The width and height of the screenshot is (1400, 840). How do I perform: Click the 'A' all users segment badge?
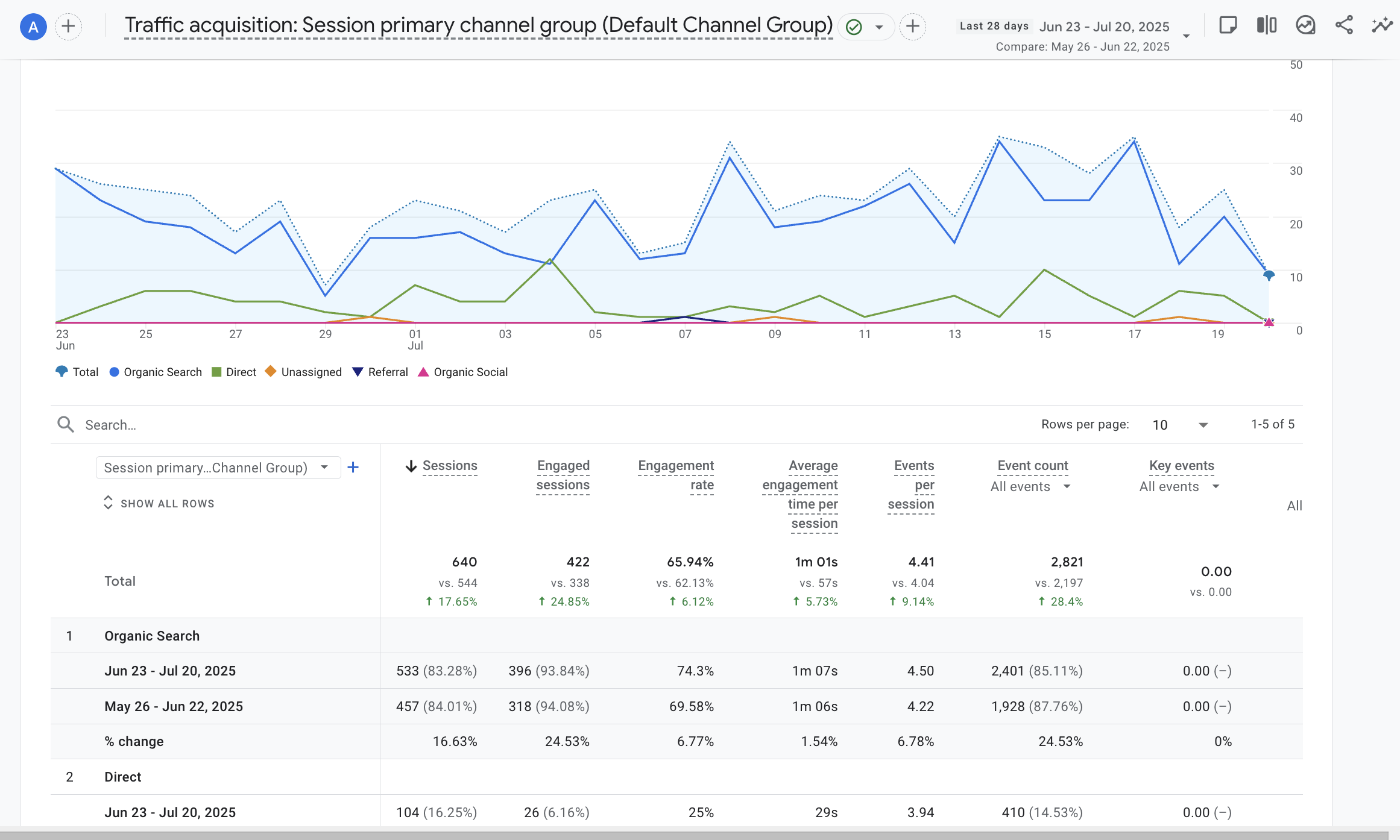(x=33, y=27)
